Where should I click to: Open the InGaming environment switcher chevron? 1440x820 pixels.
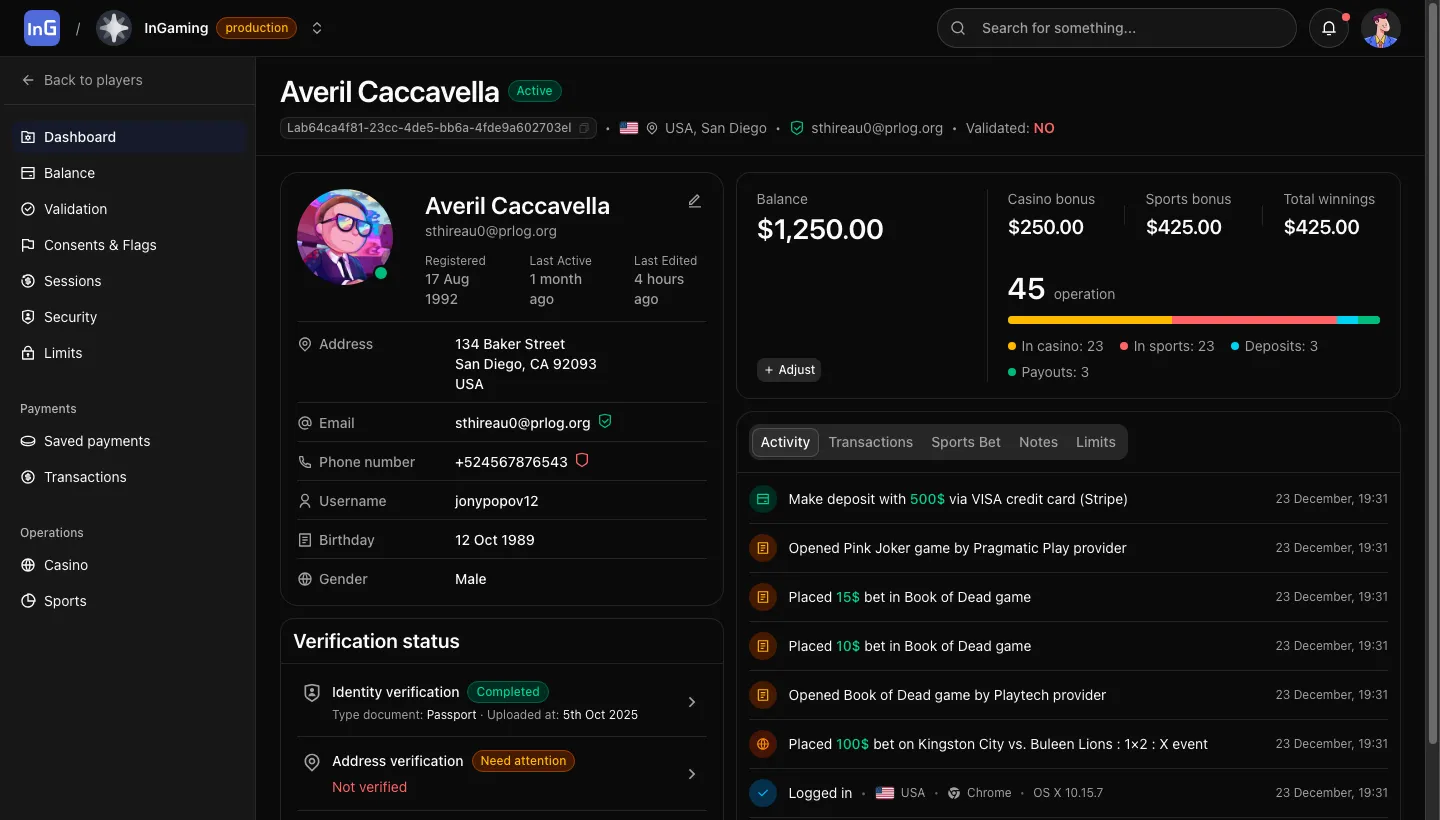pyautogui.click(x=317, y=28)
